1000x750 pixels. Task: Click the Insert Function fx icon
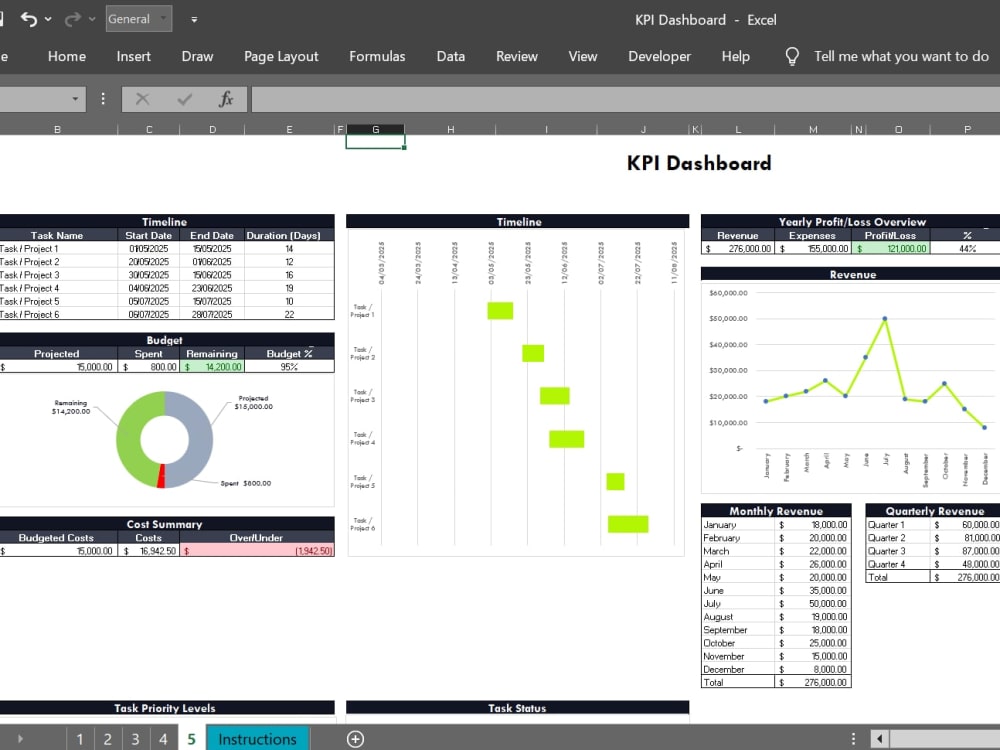pyautogui.click(x=226, y=99)
